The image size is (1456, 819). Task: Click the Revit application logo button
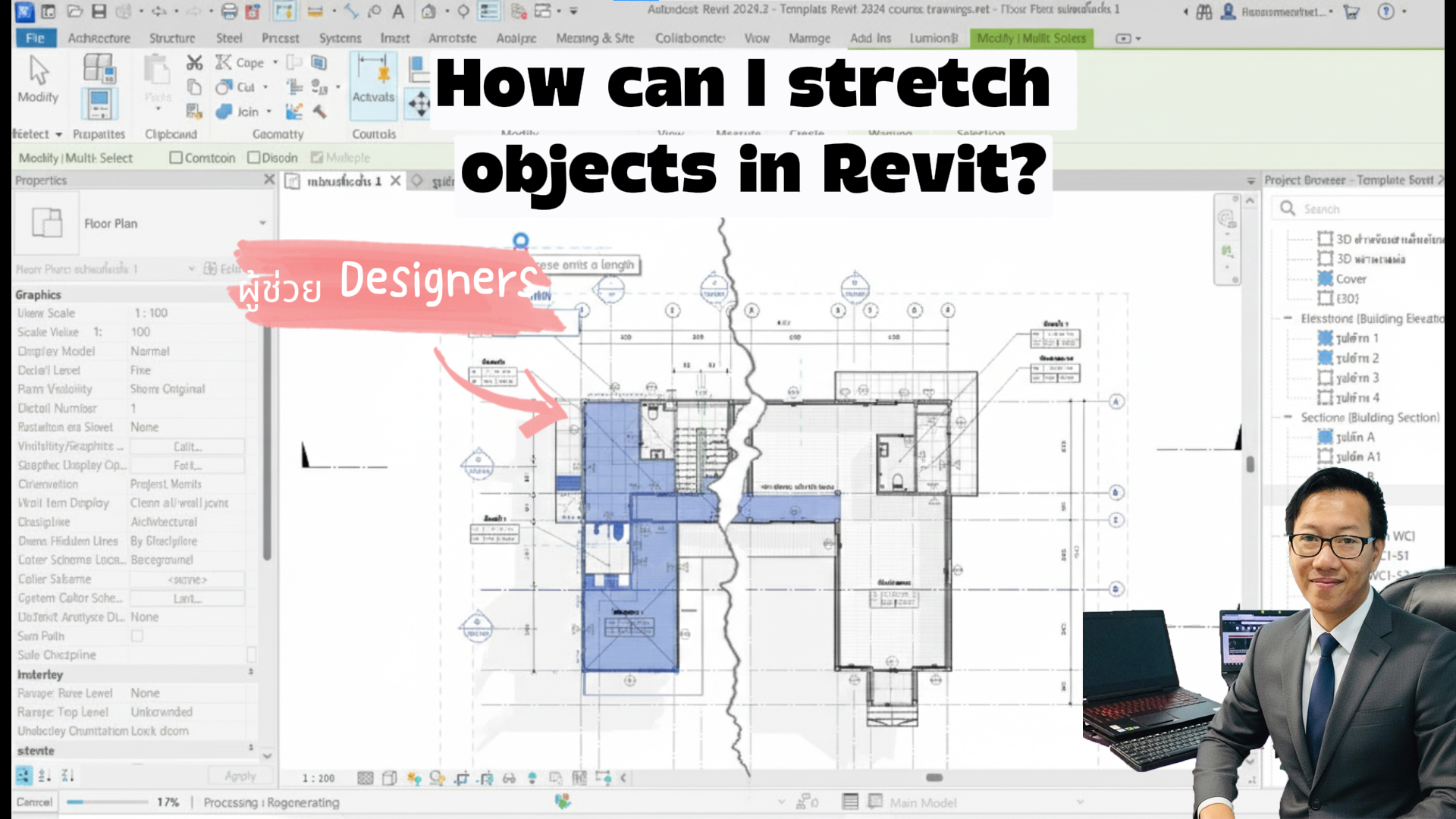(x=24, y=11)
